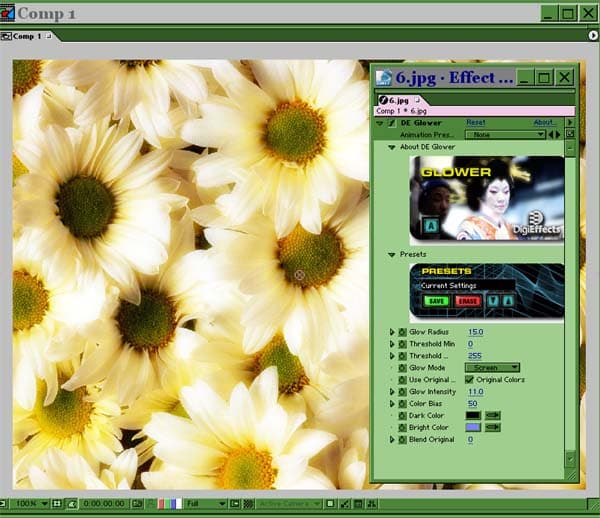Viewport: 600px width, 518px height.
Task: Open the Animation Presets None dropdown
Action: click(505, 135)
